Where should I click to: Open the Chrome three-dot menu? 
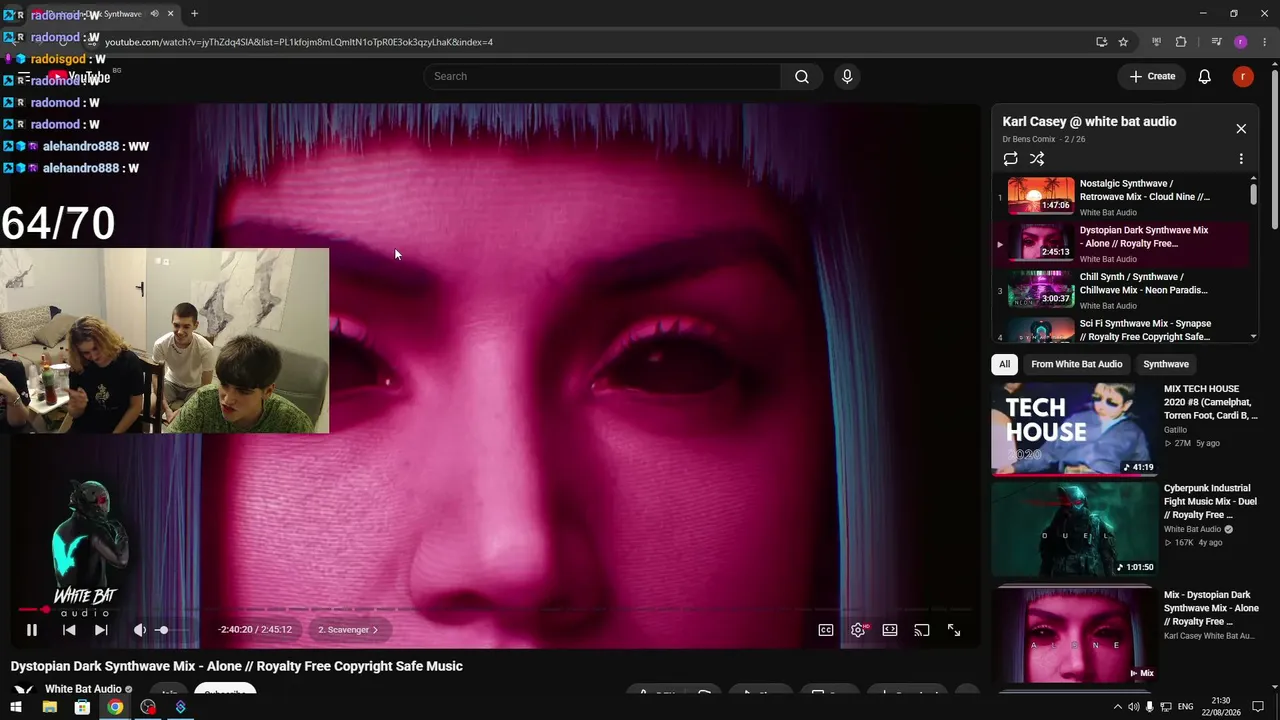click(x=1265, y=42)
